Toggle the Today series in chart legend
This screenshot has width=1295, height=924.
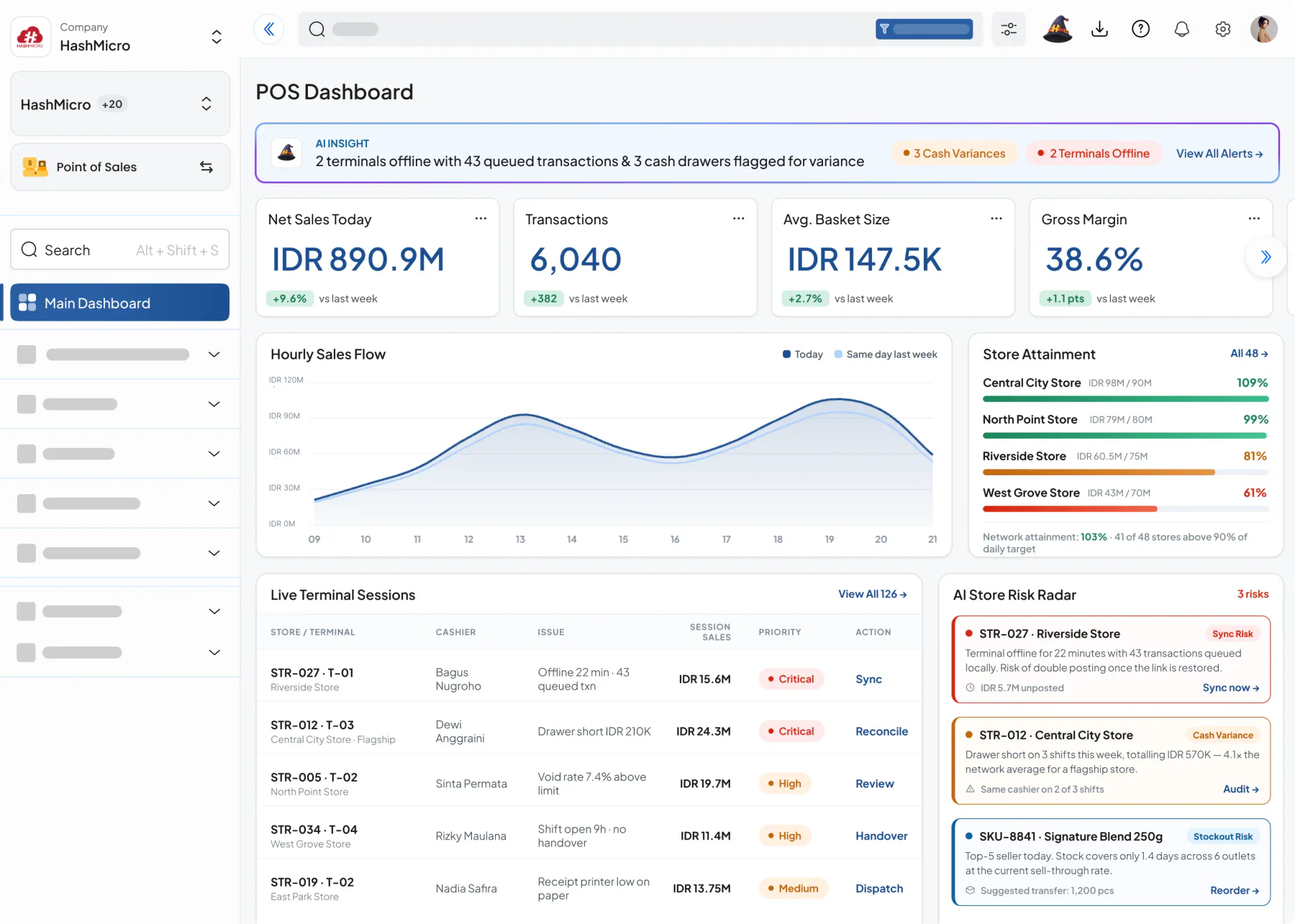pyautogui.click(x=802, y=354)
